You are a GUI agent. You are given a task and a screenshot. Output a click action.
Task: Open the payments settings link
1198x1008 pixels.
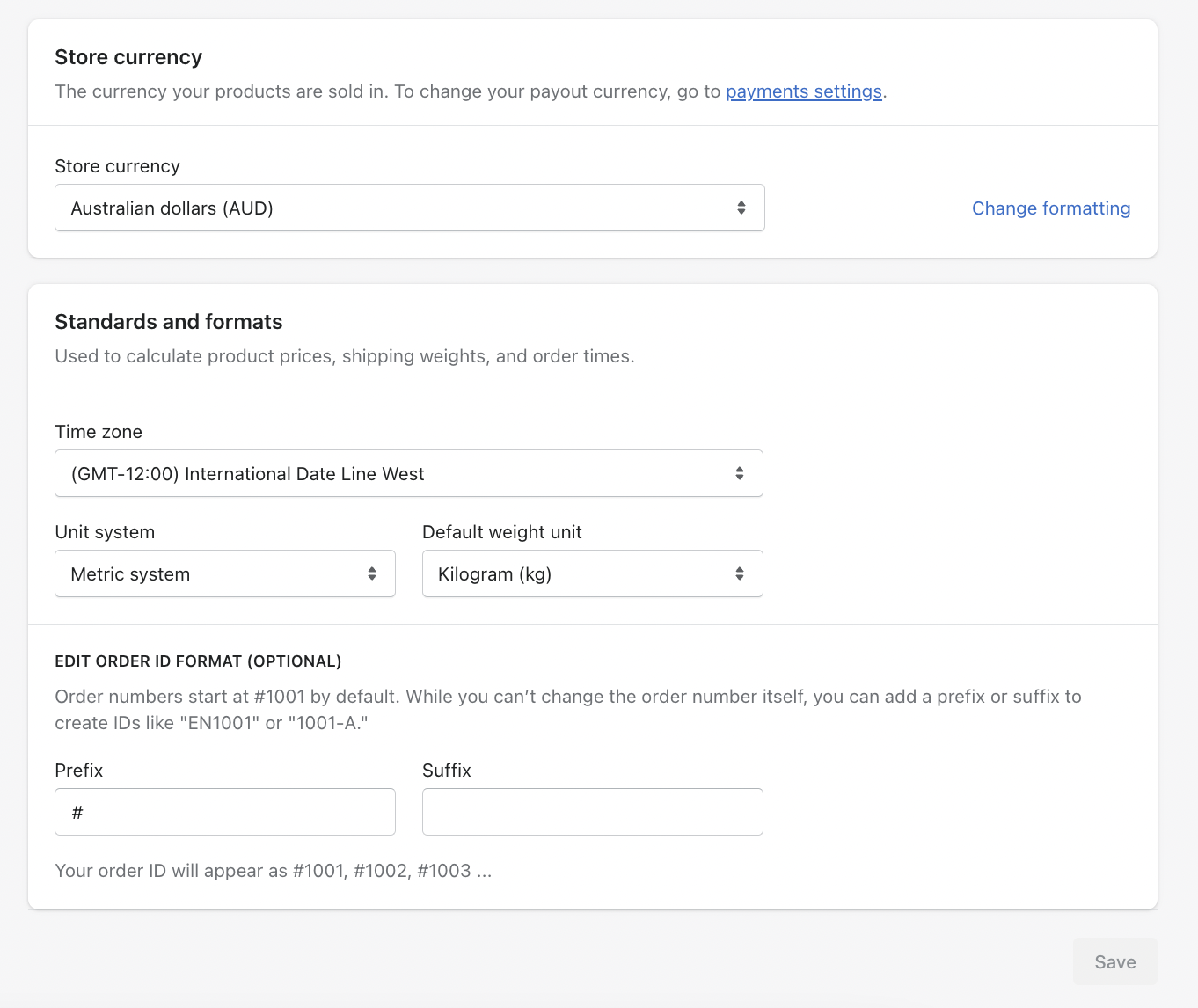coord(803,91)
